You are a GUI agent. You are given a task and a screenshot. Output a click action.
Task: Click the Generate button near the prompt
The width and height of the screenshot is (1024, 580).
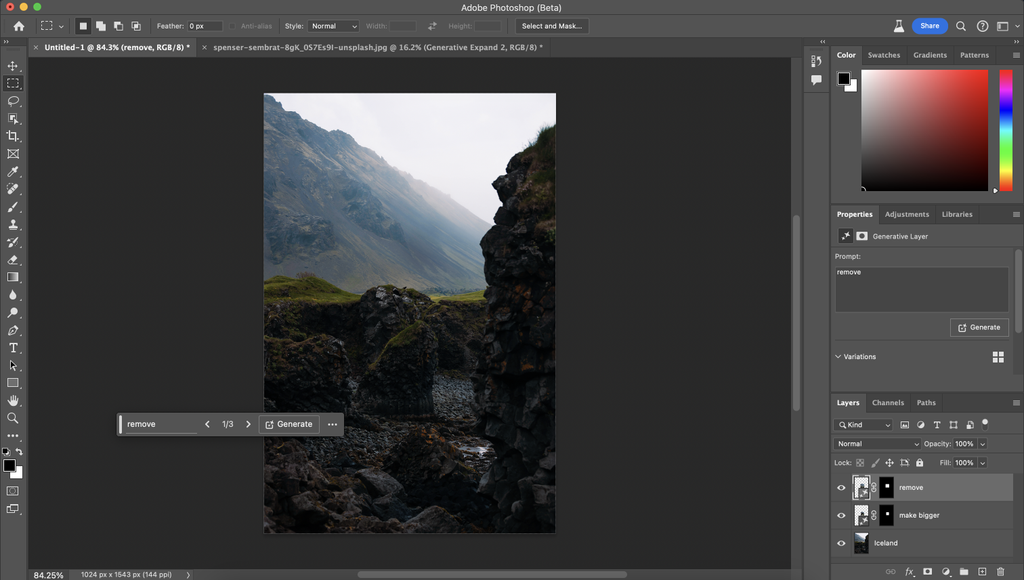979,327
